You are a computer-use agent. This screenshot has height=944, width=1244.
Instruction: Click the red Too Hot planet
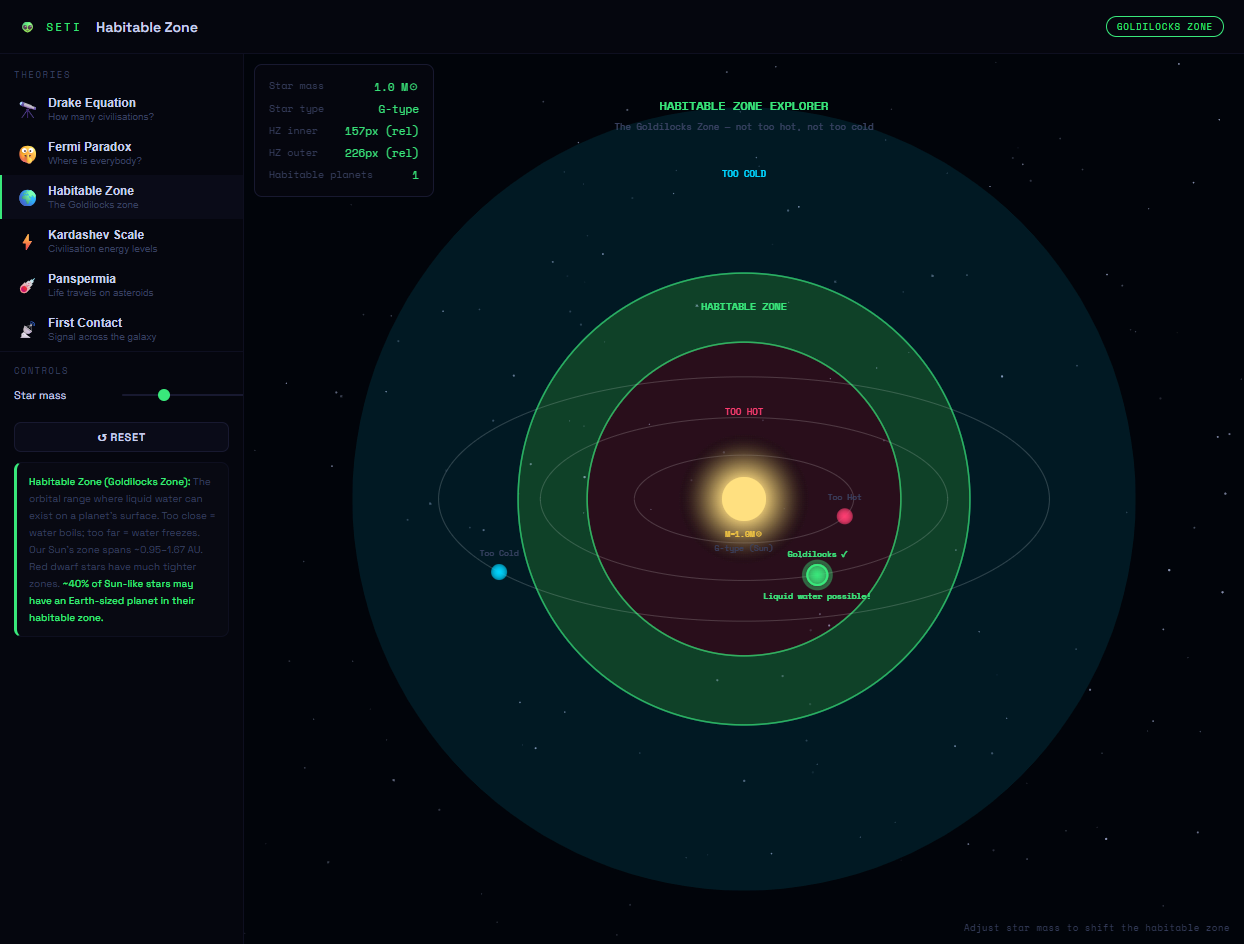tap(844, 516)
